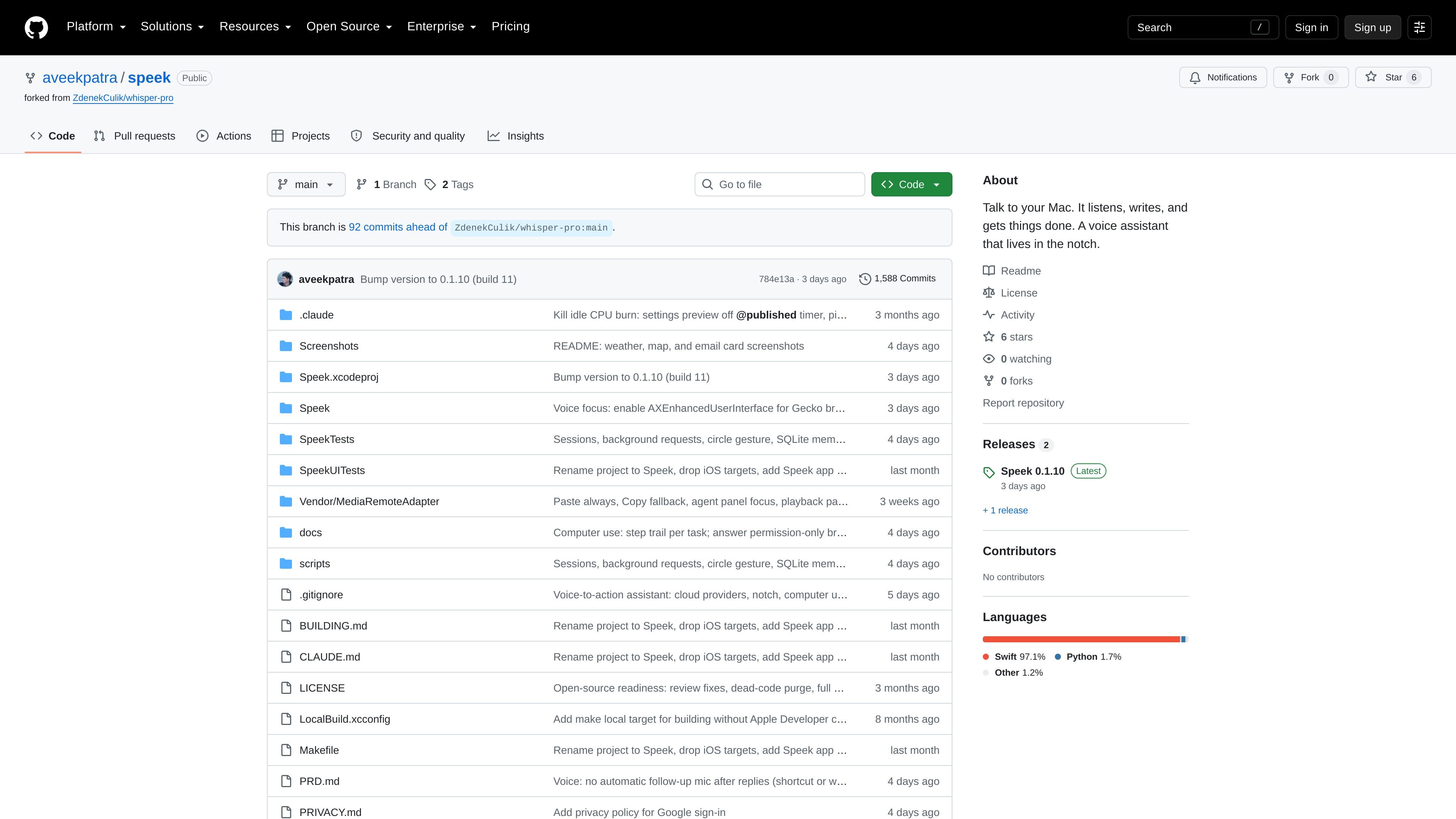Screen dimensions: 1456x819
Task: Switch to the Projects tab
Action: [x=301, y=136]
